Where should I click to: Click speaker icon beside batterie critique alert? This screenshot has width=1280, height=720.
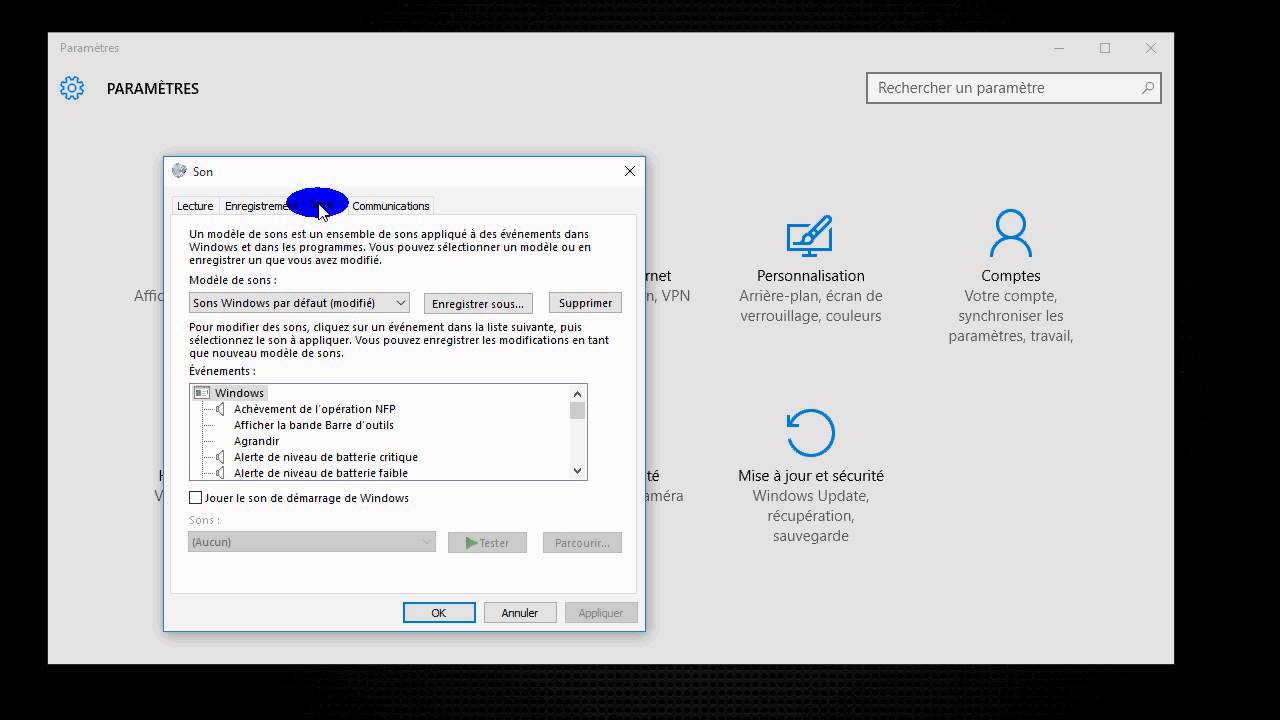(x=221, y=457)
